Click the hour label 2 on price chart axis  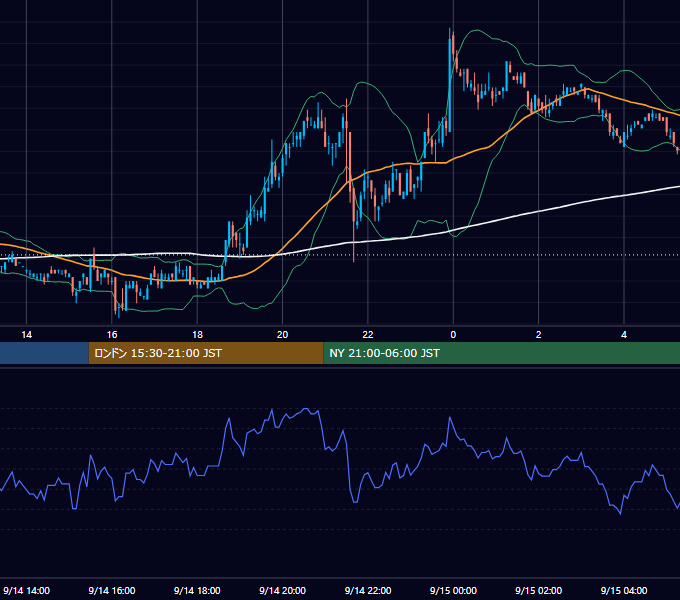pyautogui.click(x=539, y=335)
